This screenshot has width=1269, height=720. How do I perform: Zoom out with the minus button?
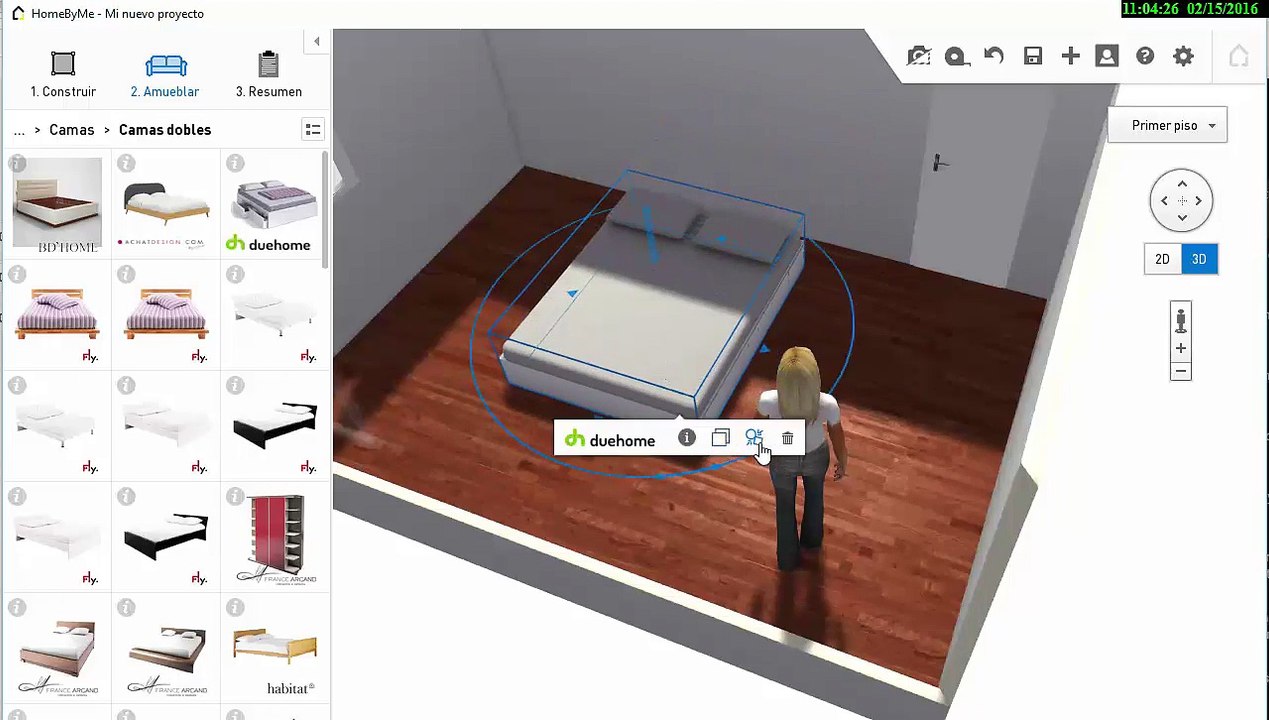[x=1181, y=371]
